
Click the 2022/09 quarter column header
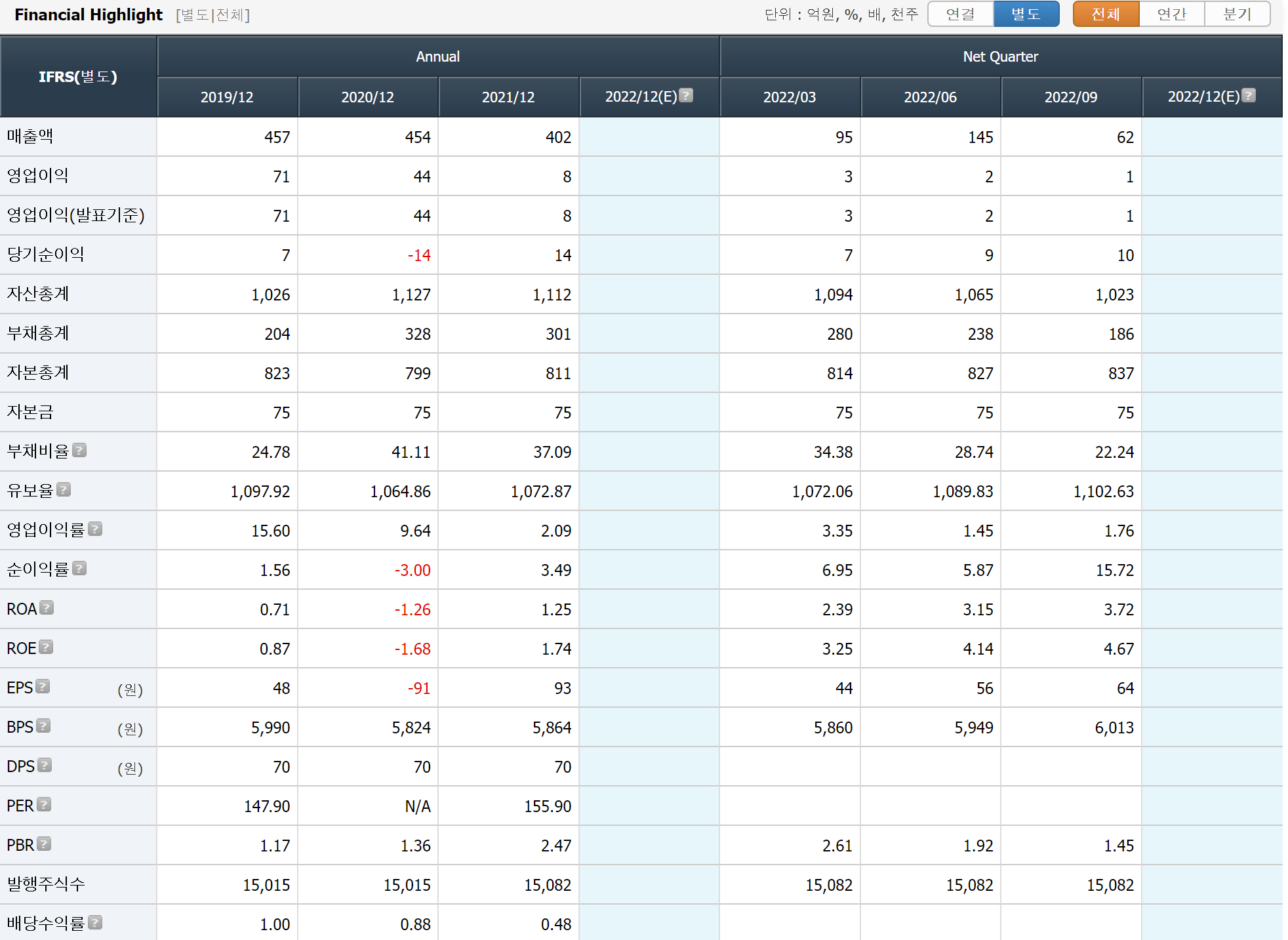1071,97
